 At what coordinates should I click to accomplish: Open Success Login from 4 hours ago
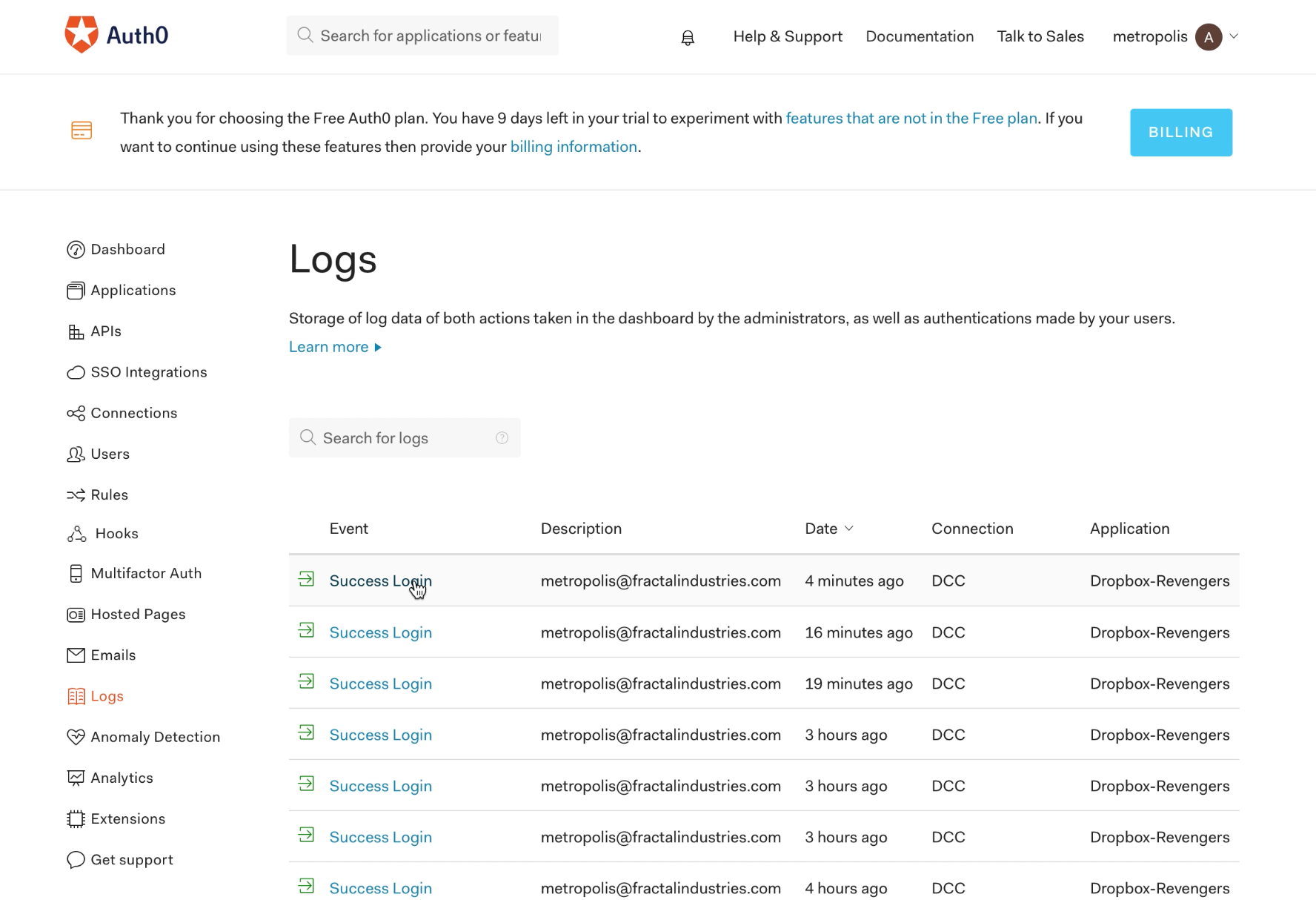click(380, 888)
